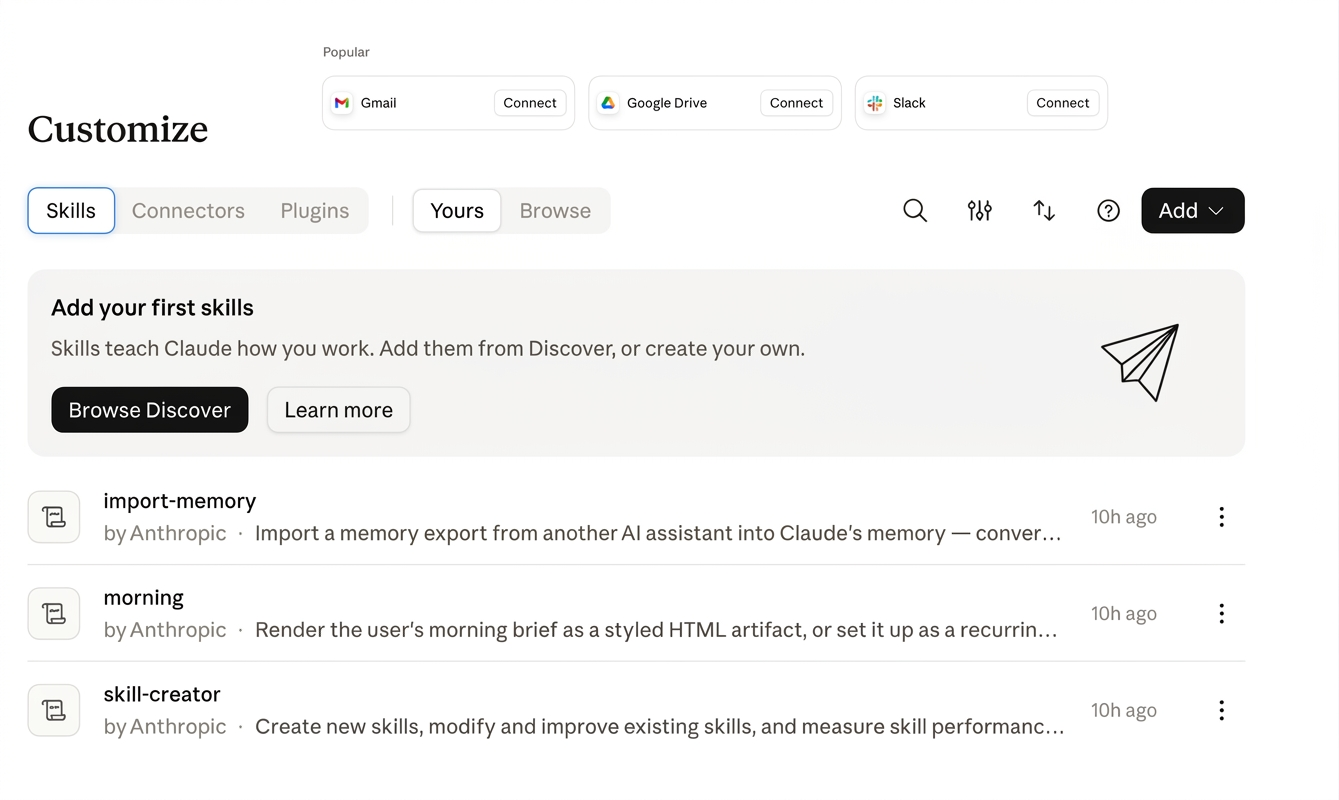Connect the Gmail connector
The image size is (1339, 800).
530,103
